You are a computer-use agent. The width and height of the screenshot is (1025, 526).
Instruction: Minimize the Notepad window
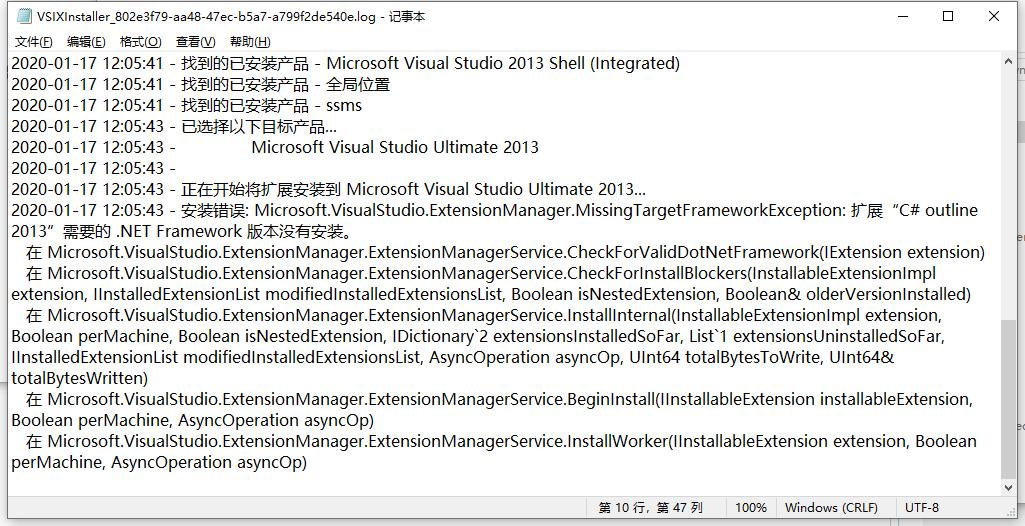(x=903, y=16)
